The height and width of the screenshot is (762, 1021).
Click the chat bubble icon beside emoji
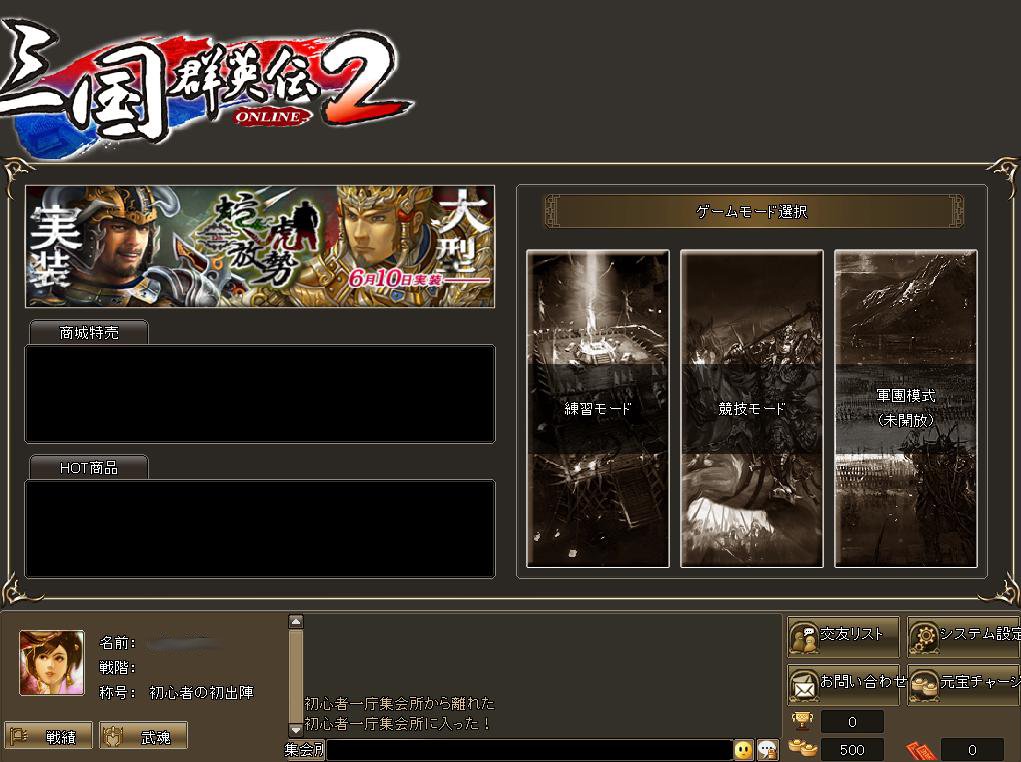coord(768,750)
